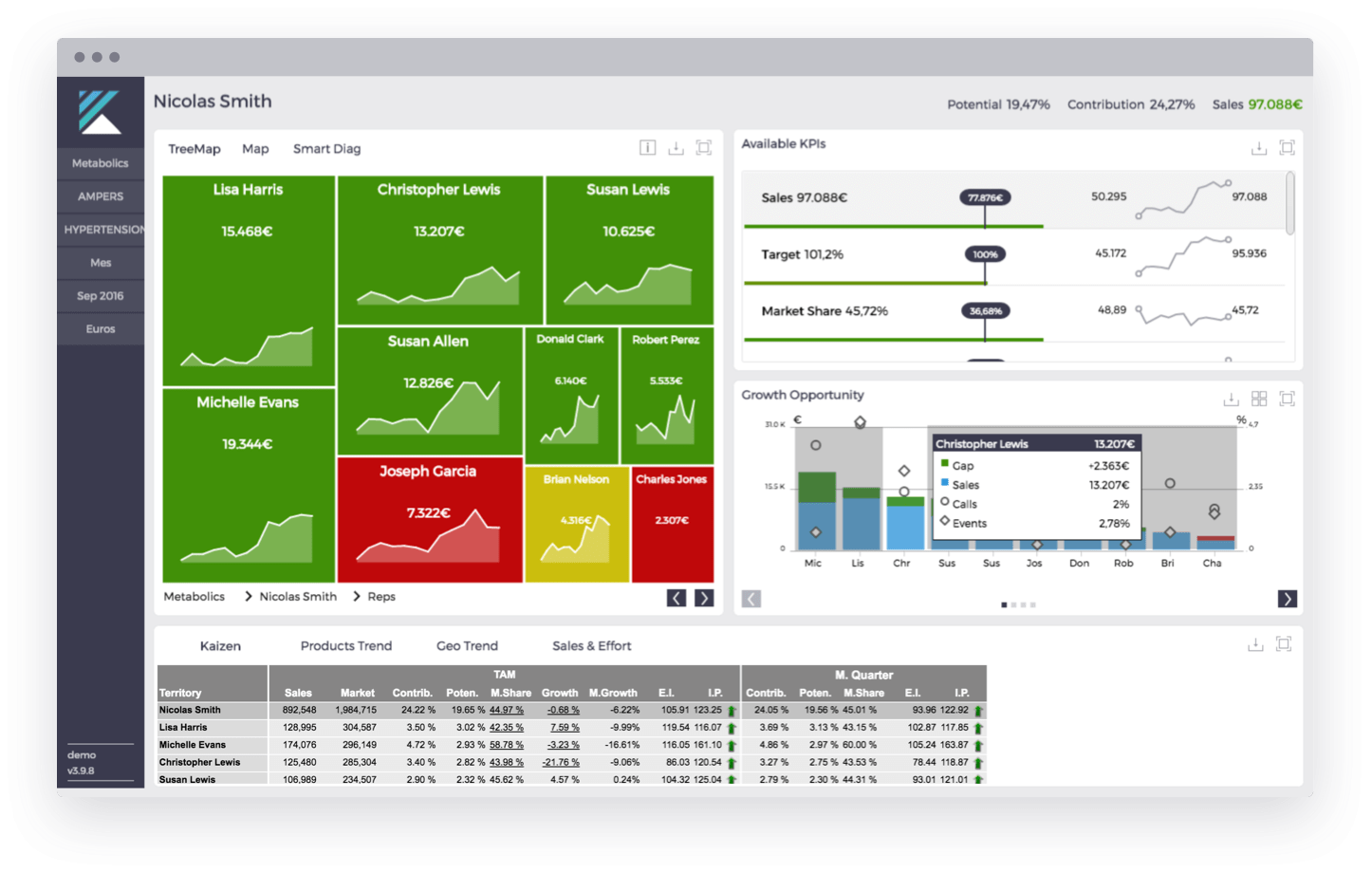Open the Joseph Garcia red treemap tile
The image size is (1372, 873).
[429, 519]
